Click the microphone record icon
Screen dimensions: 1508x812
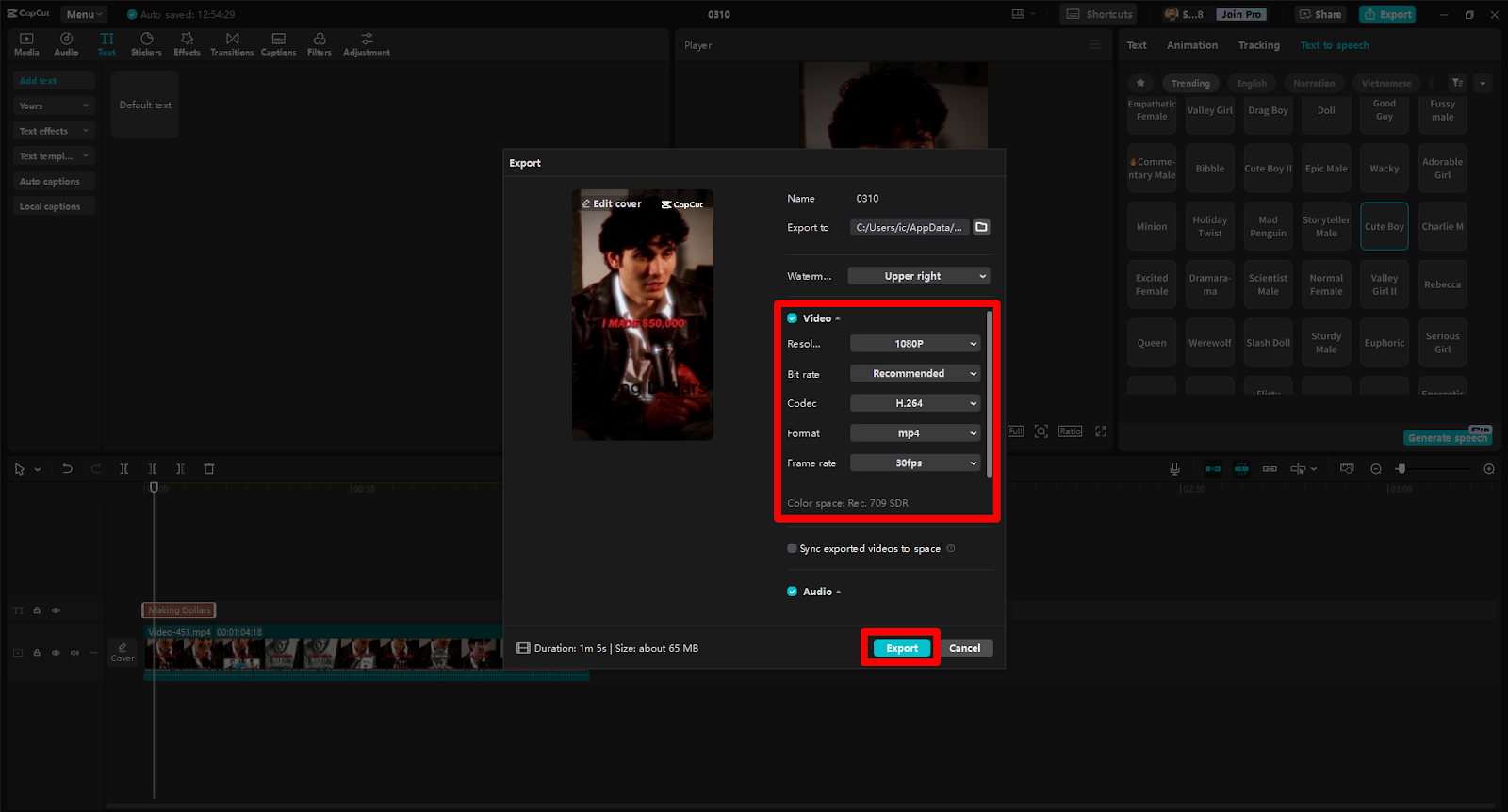click(1174, 469)
